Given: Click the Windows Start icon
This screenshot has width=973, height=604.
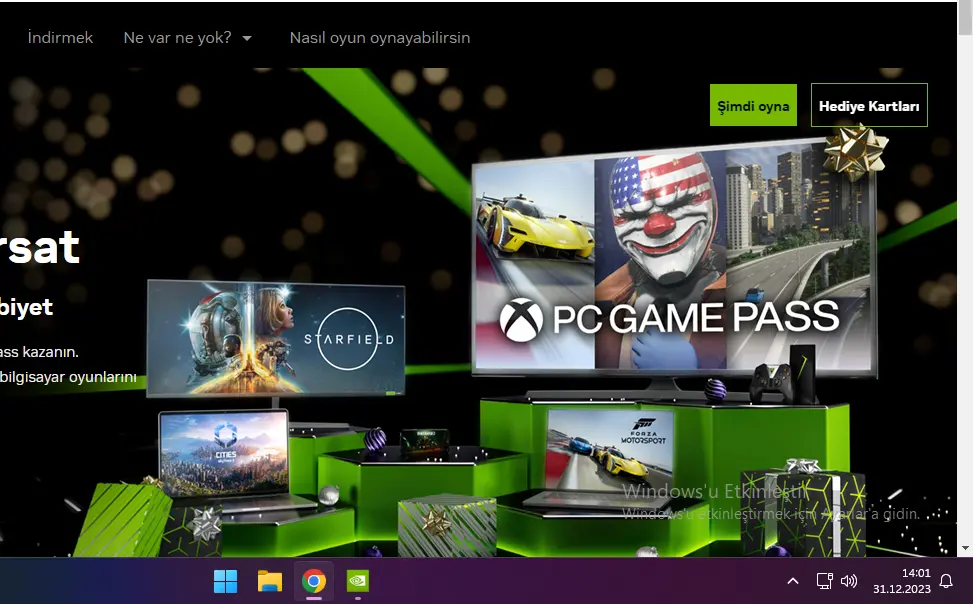Looking at the screenshot, I should click(225, 582).
